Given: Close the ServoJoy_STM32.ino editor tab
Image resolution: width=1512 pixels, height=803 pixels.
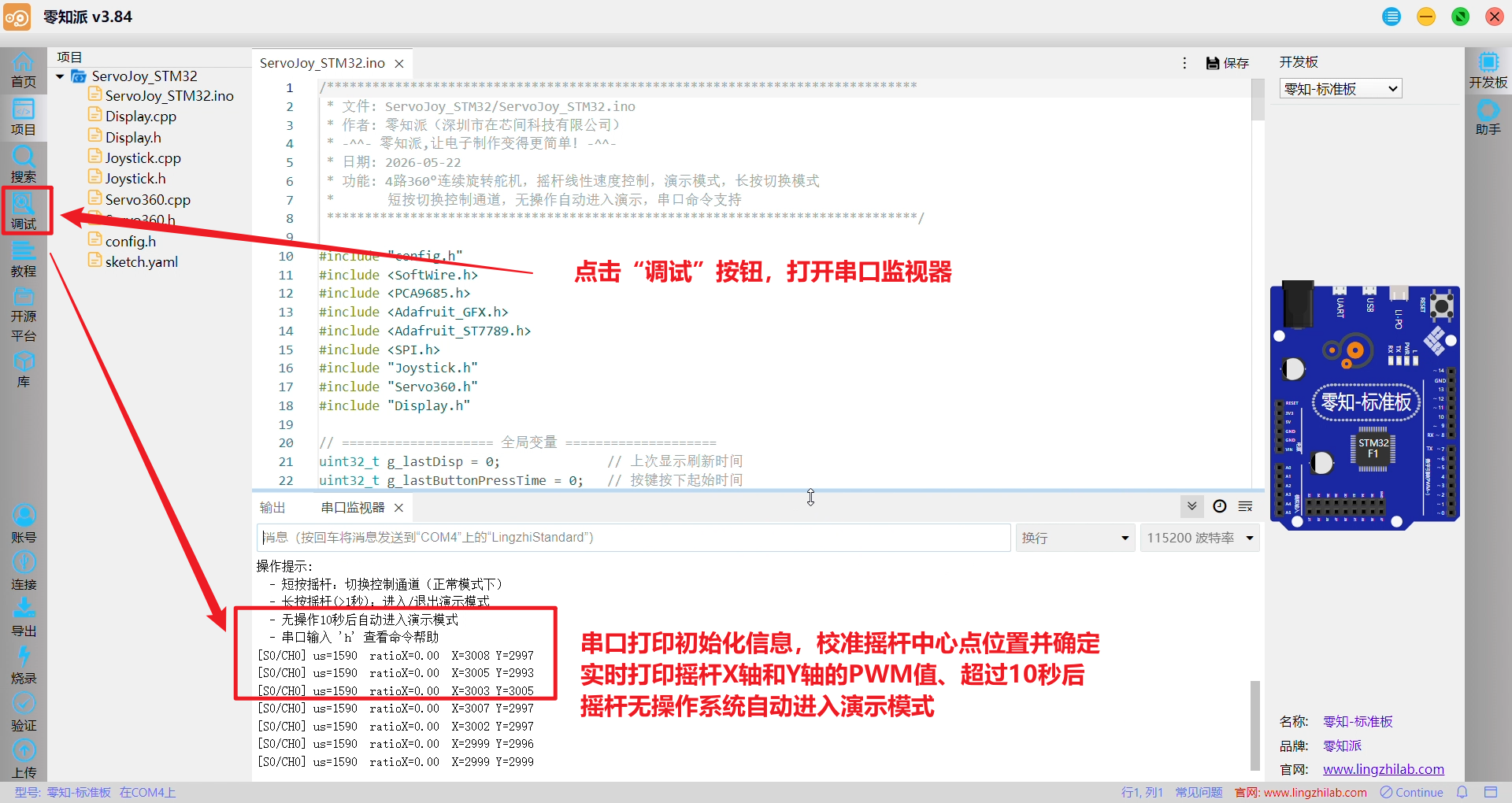Looking at the screenshot, I should pos(399,64).
